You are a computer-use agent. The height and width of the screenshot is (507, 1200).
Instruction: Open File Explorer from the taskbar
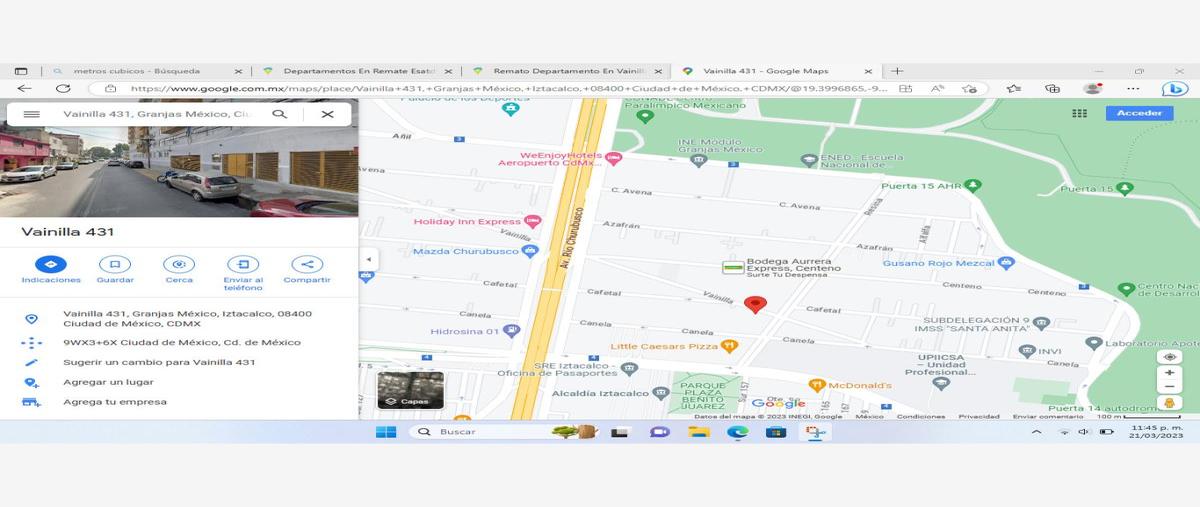coord(698,432)
